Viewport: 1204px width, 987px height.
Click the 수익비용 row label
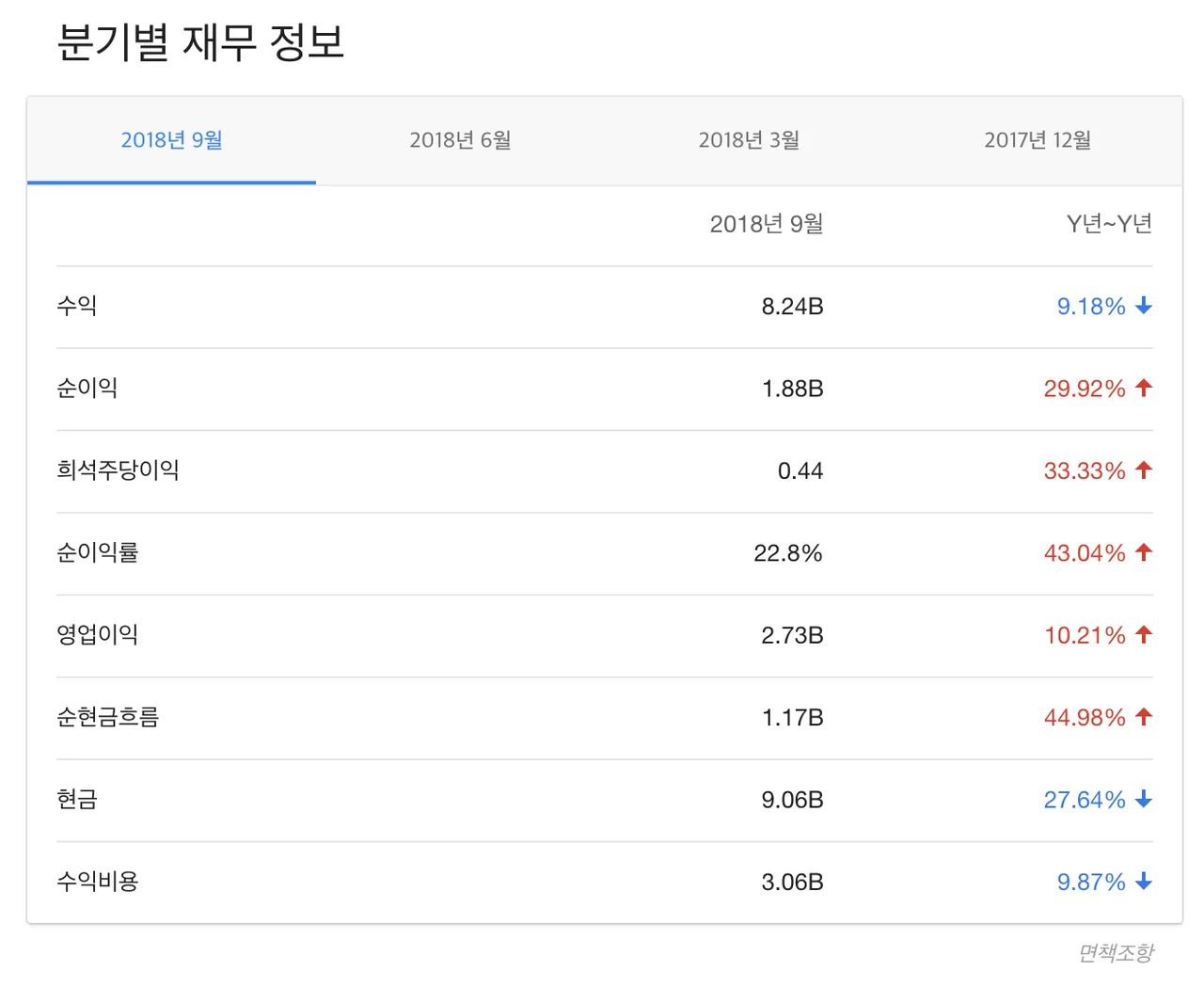98,882
